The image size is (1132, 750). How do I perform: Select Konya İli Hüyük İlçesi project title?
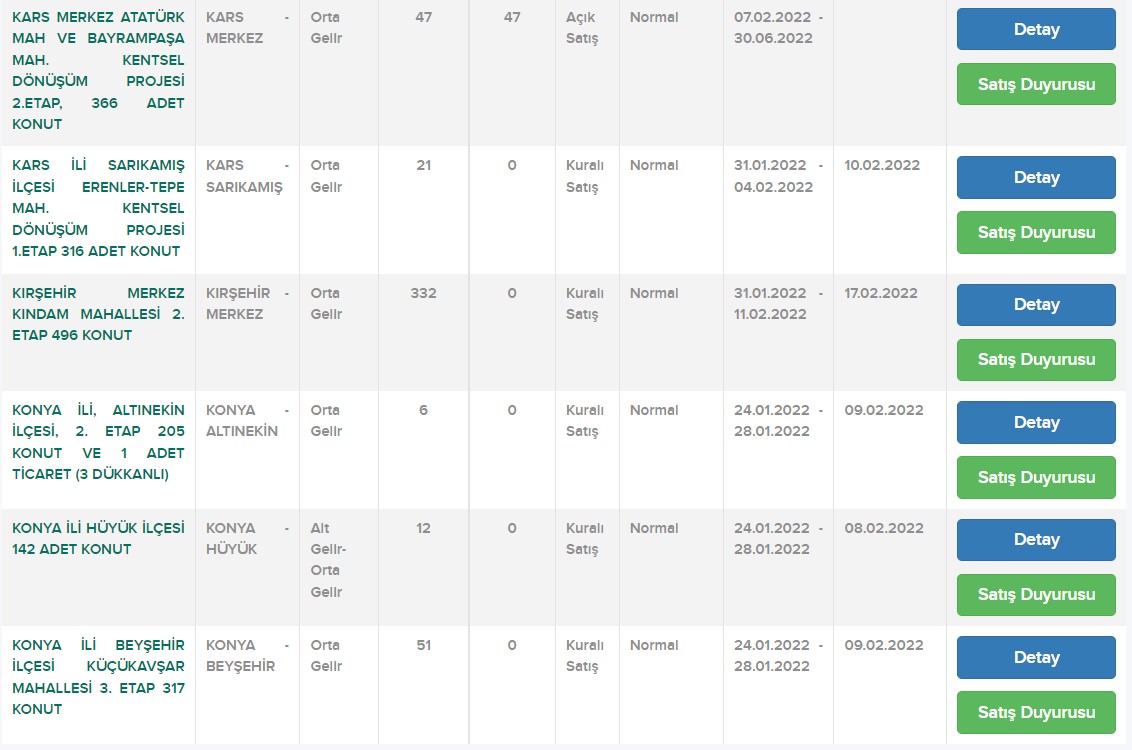[x=98, y=538]
